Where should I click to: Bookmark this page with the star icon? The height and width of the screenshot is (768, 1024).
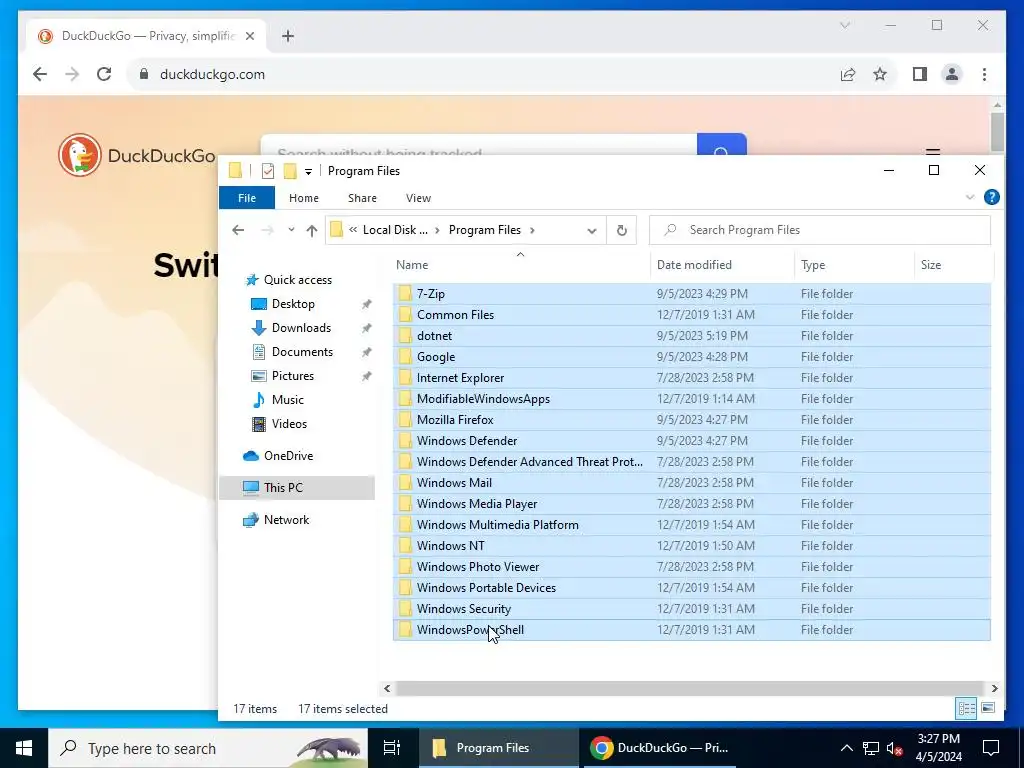[x=880, y=74]
